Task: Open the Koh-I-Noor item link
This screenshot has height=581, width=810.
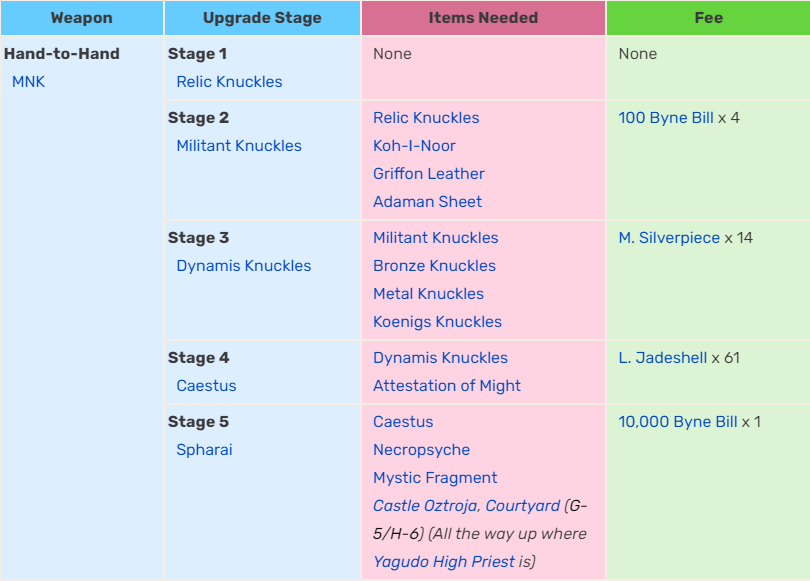Action: pyautogui.click(x=414, y=146)
